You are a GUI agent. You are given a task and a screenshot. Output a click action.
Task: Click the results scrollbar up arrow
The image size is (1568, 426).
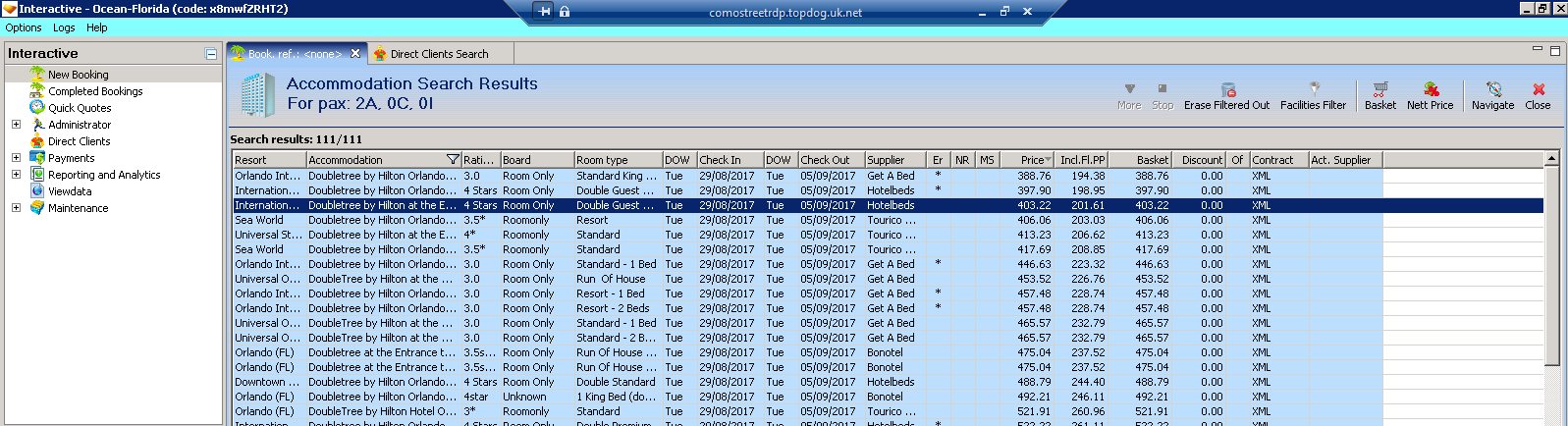1551,158
